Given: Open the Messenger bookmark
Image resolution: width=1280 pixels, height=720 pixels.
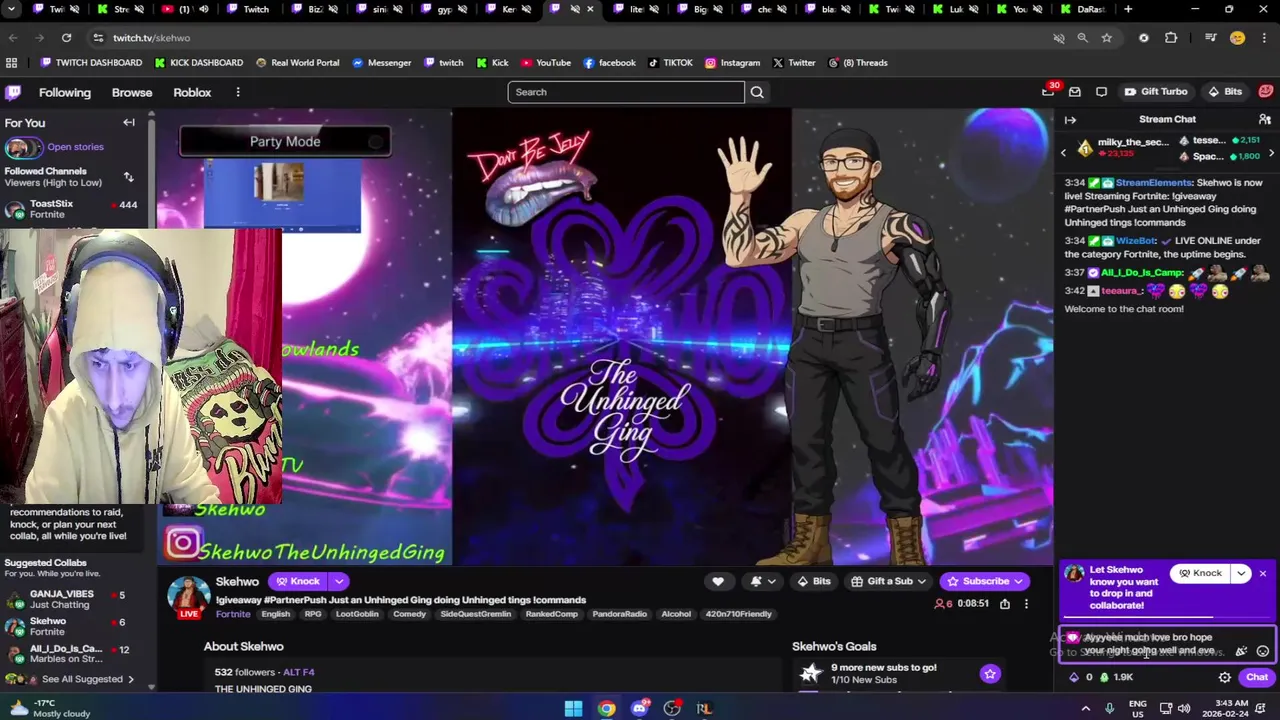Looking at the screenshot, I should click(381, 62).
